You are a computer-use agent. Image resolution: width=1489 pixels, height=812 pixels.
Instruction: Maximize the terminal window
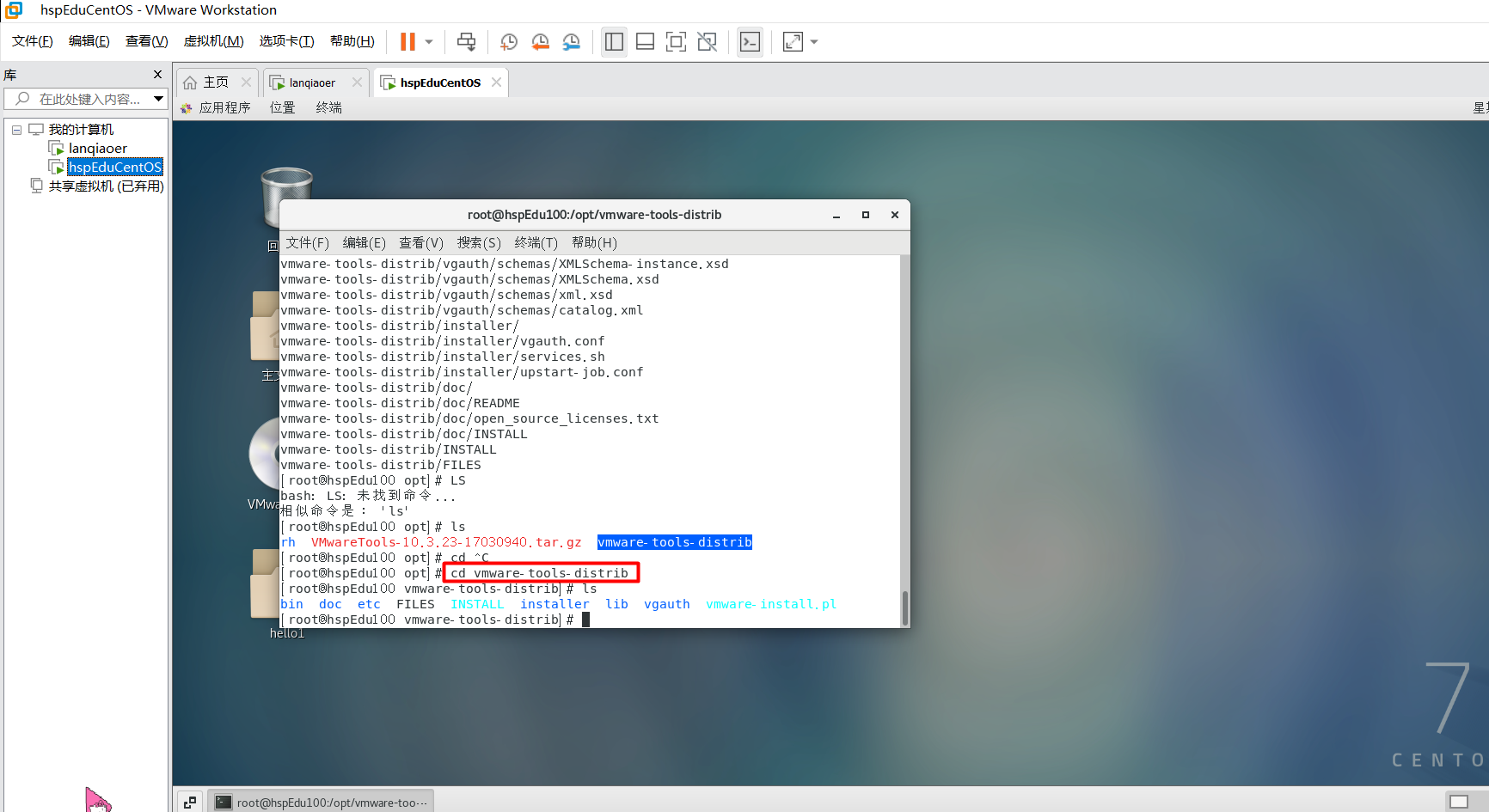(866, 215)
